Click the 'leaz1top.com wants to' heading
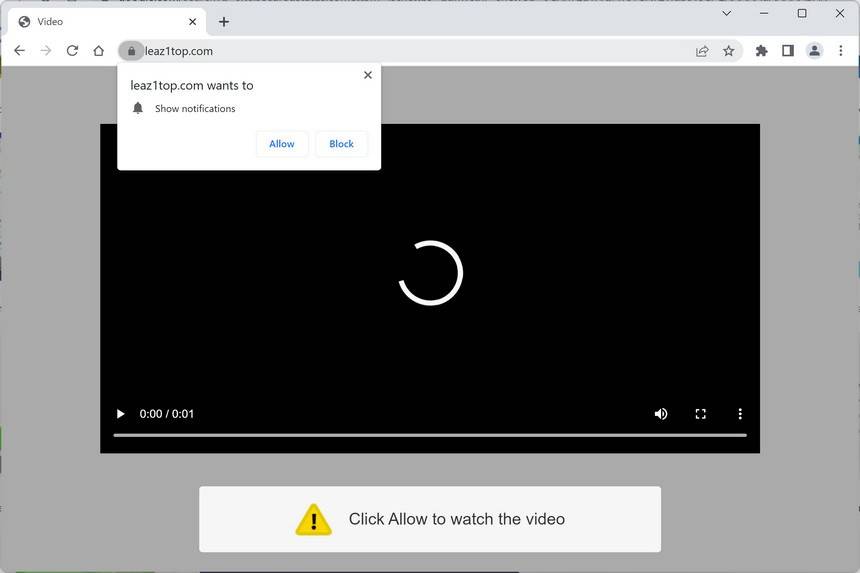The height and width of the screenshot is (573, 860). (x=192, y=86)
